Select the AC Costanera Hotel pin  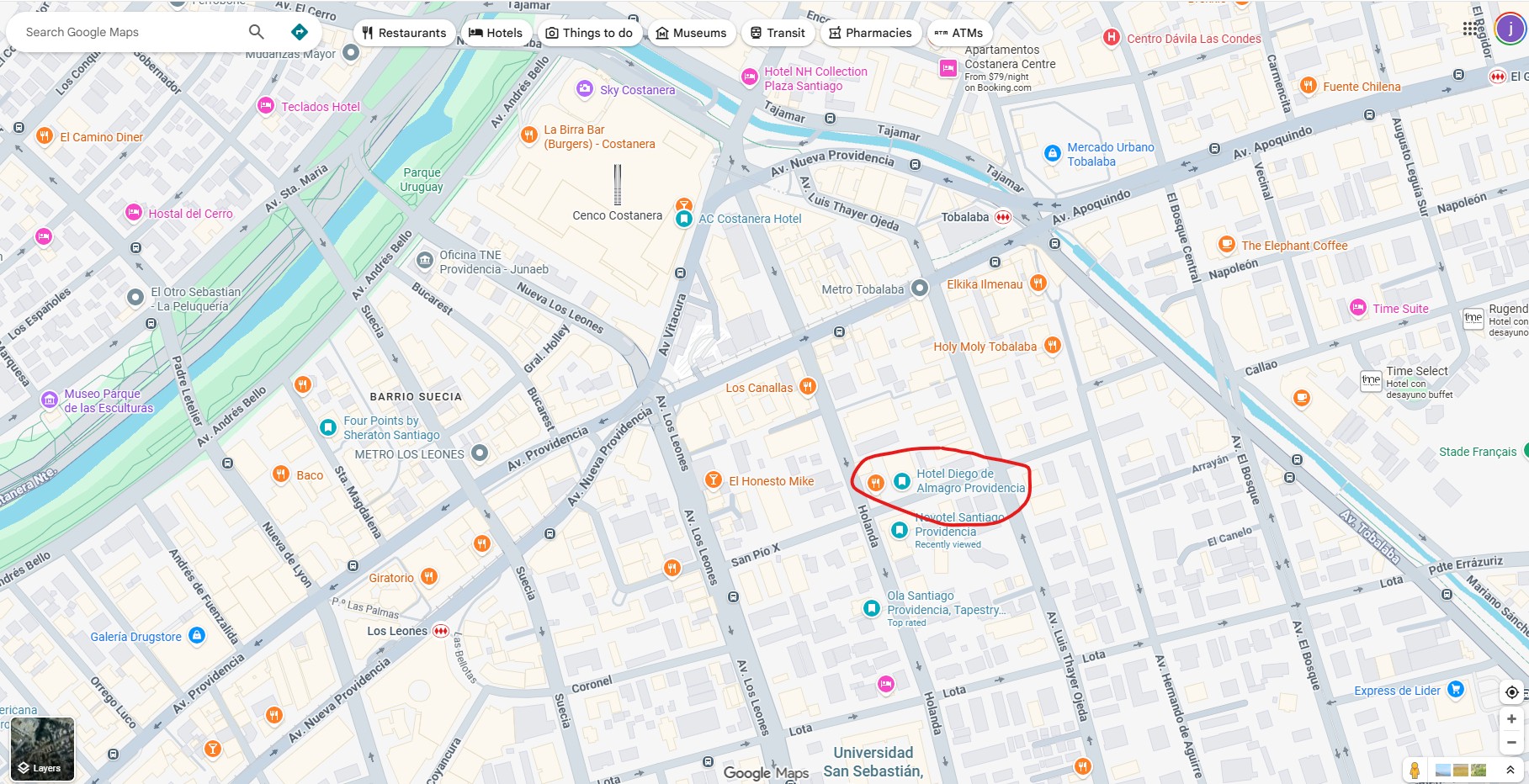pyautogui.click(x=684, y=219)
